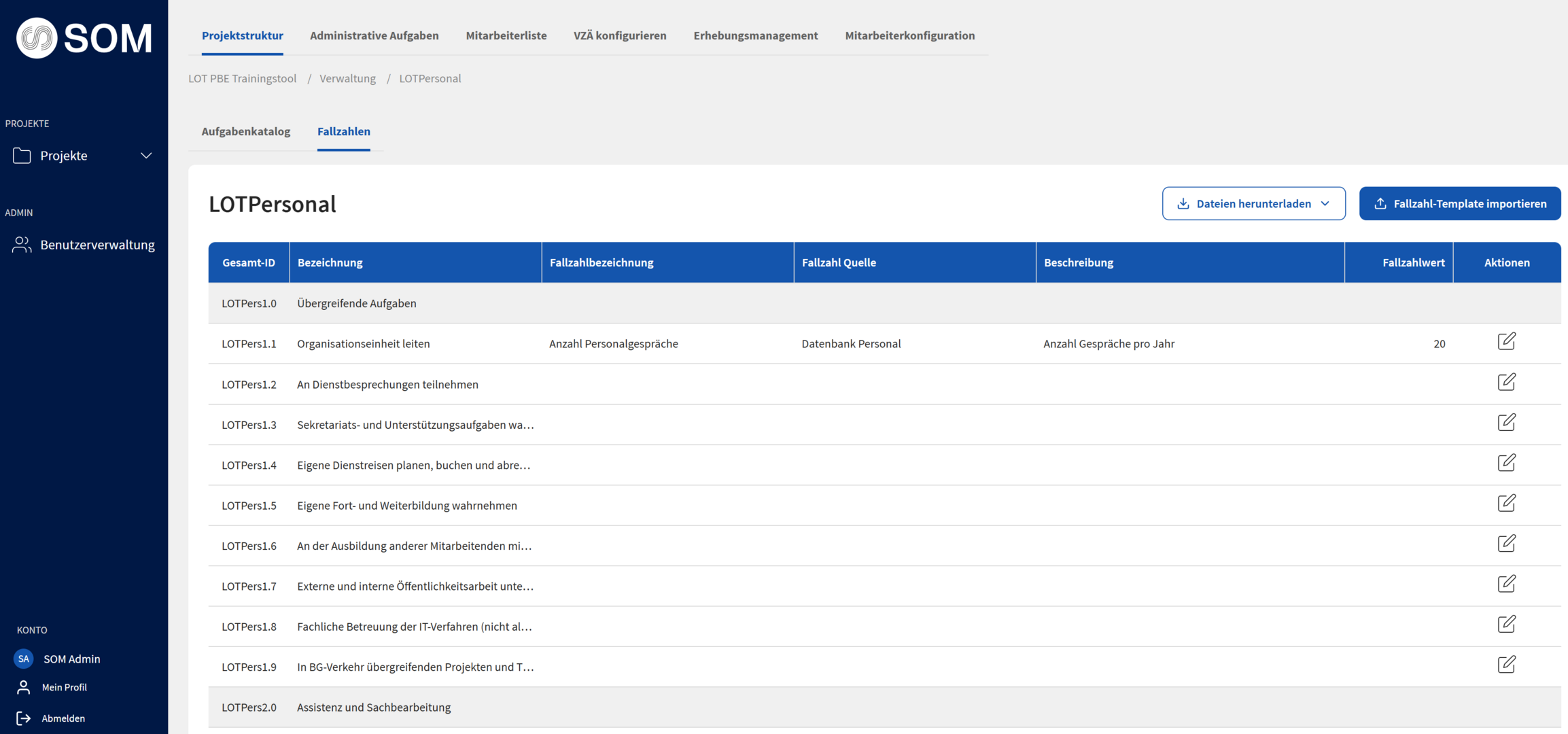Screen dimensions: 1568x734
Task: Click the SOM logo
Action: coord(84,38)
